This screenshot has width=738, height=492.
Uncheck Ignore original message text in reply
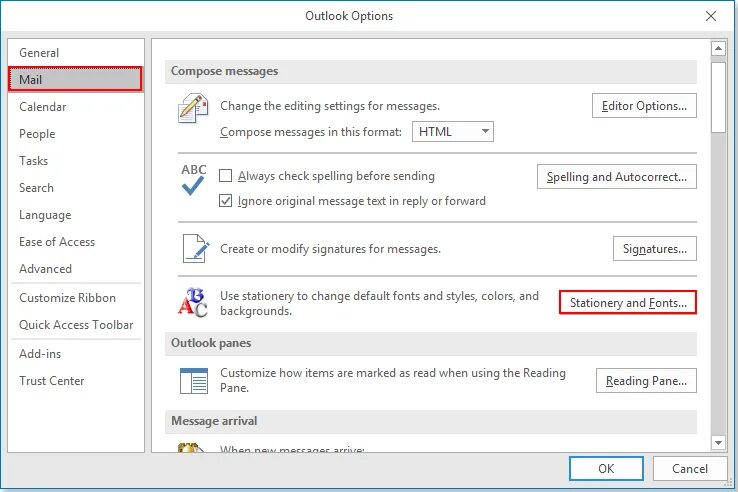click(225, 201)
